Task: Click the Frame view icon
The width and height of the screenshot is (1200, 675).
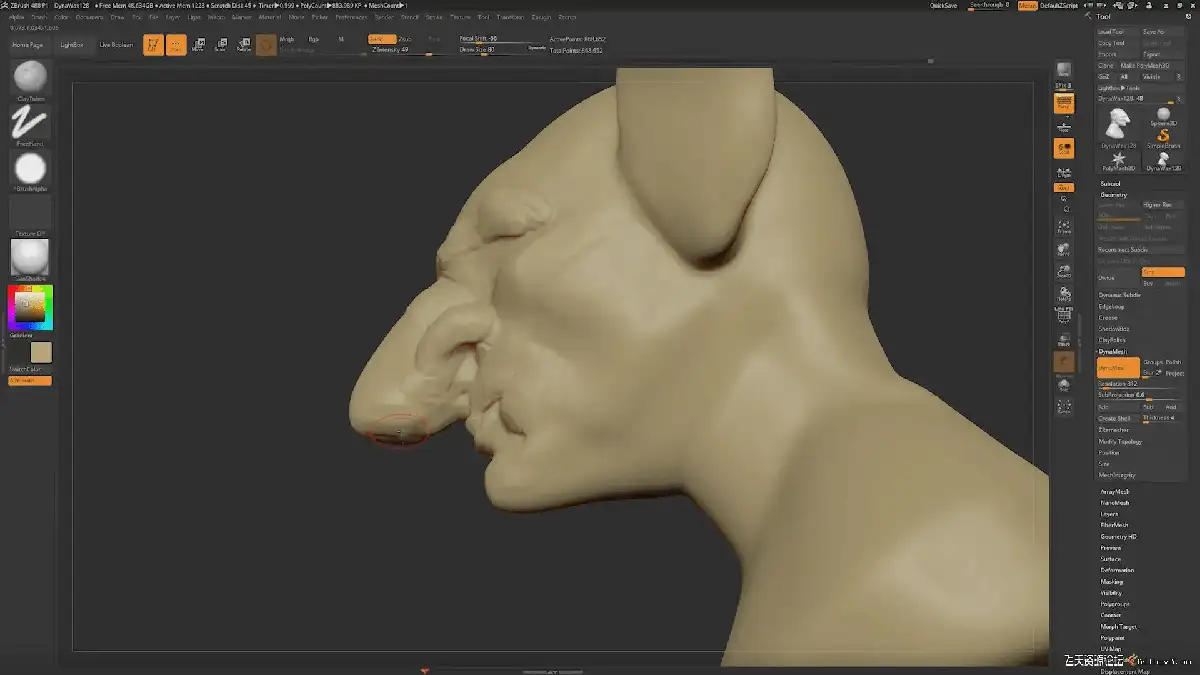Action: point(1064,227)
